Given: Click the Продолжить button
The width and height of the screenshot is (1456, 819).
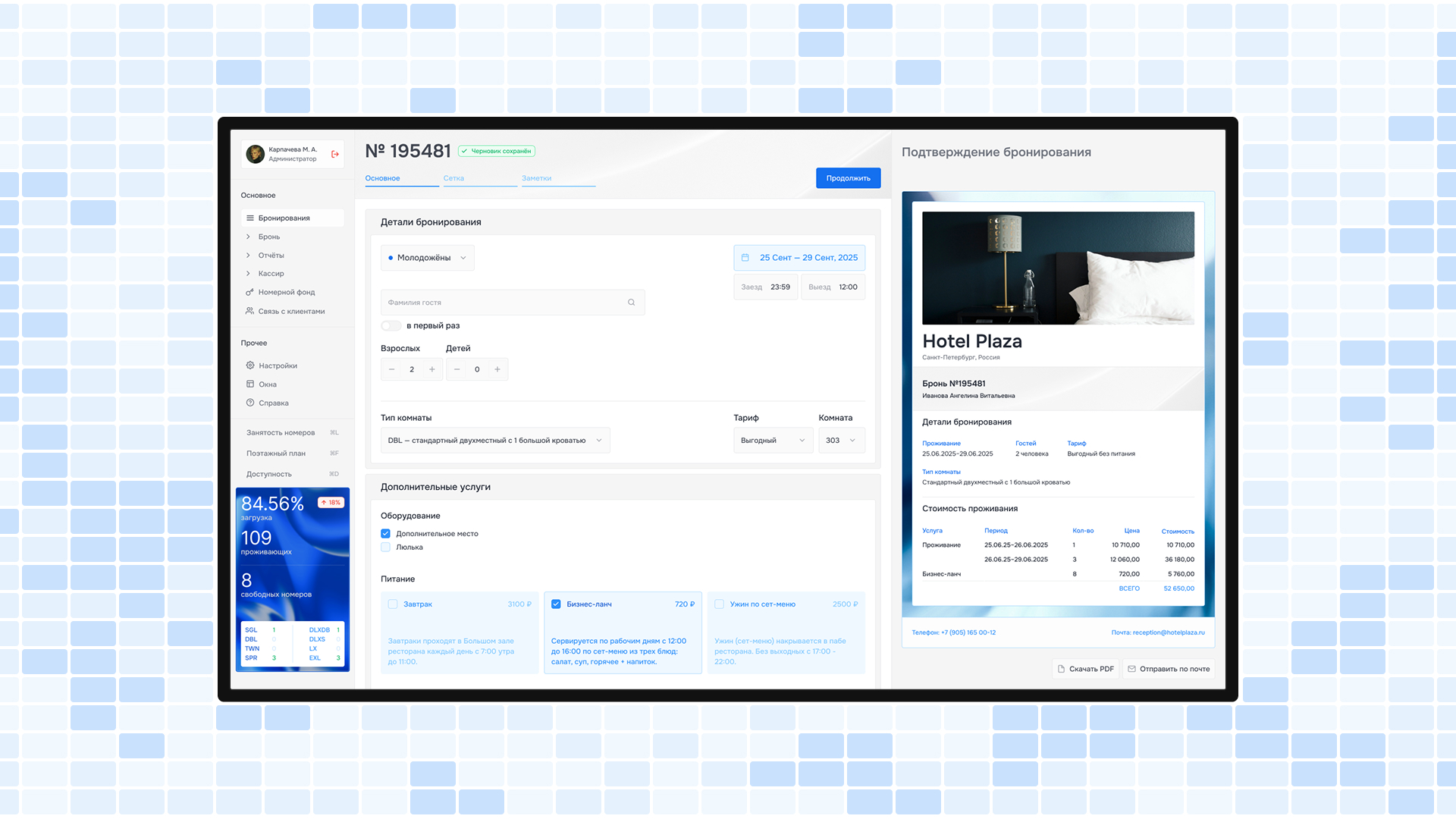Looking at the screenshot, I should point(848,178).
